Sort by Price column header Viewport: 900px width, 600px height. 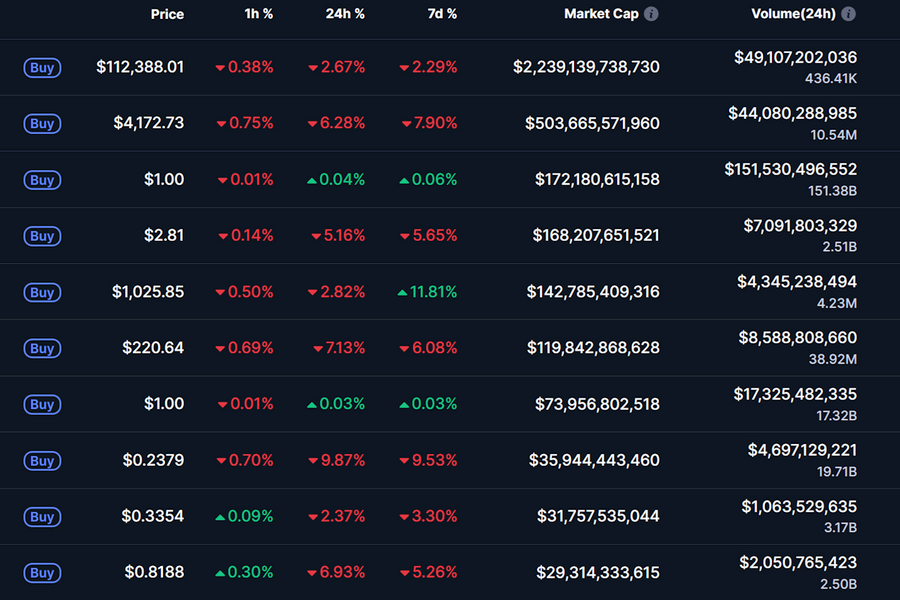point(167,14)
